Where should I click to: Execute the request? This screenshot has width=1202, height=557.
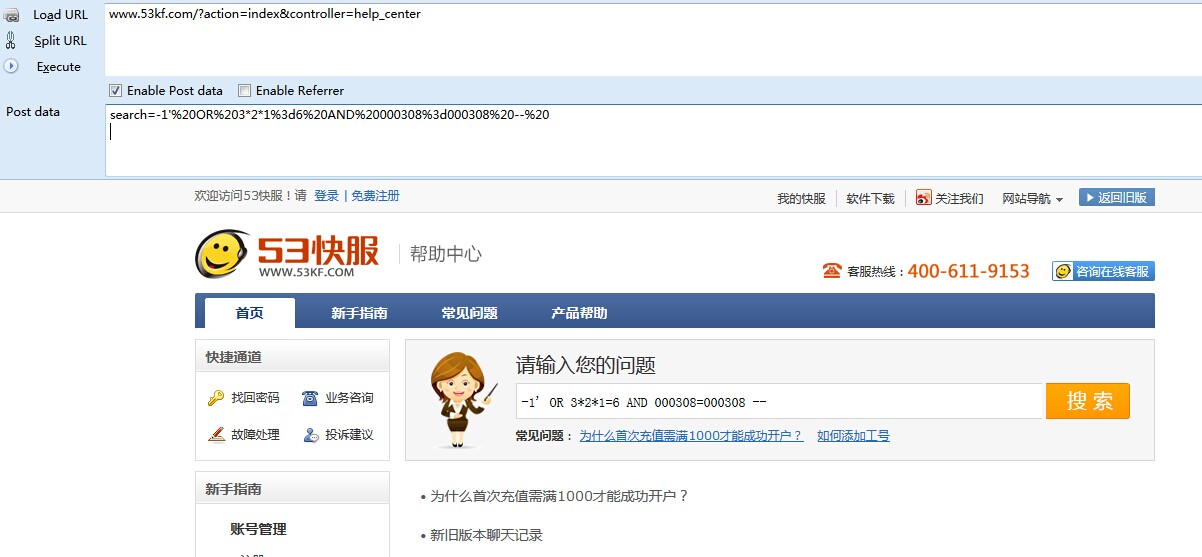coord(59,66)
